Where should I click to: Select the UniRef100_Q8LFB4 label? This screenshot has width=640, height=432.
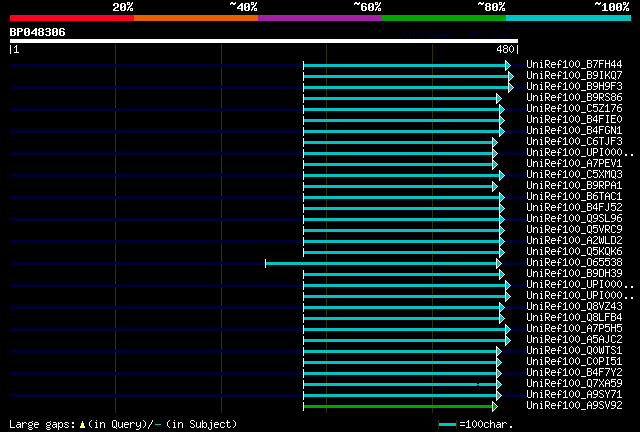pyautogui.click(x=574, y=318)
